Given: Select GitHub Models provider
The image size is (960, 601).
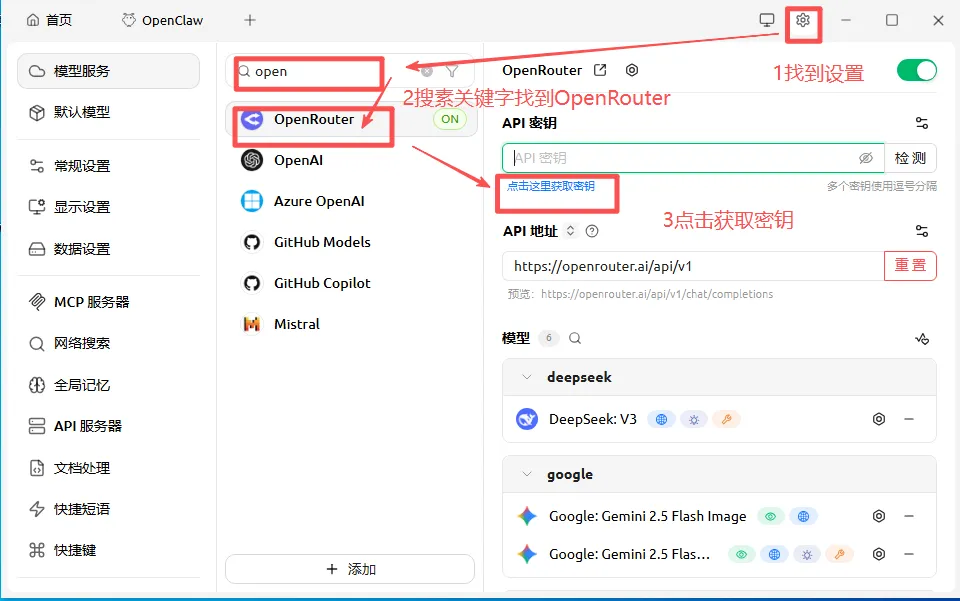Looking at the screenshot, I should 351,242.
